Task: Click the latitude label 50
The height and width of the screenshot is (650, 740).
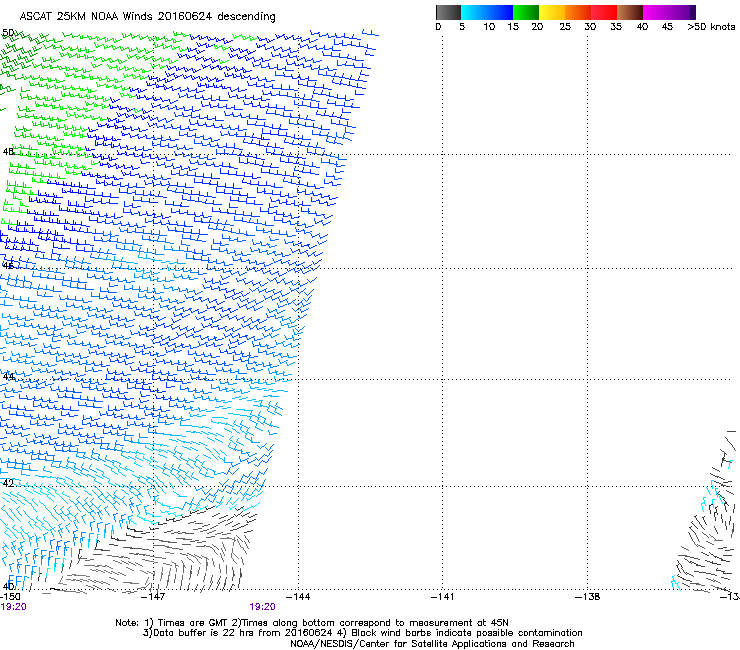Action: [x=8, y=33]
